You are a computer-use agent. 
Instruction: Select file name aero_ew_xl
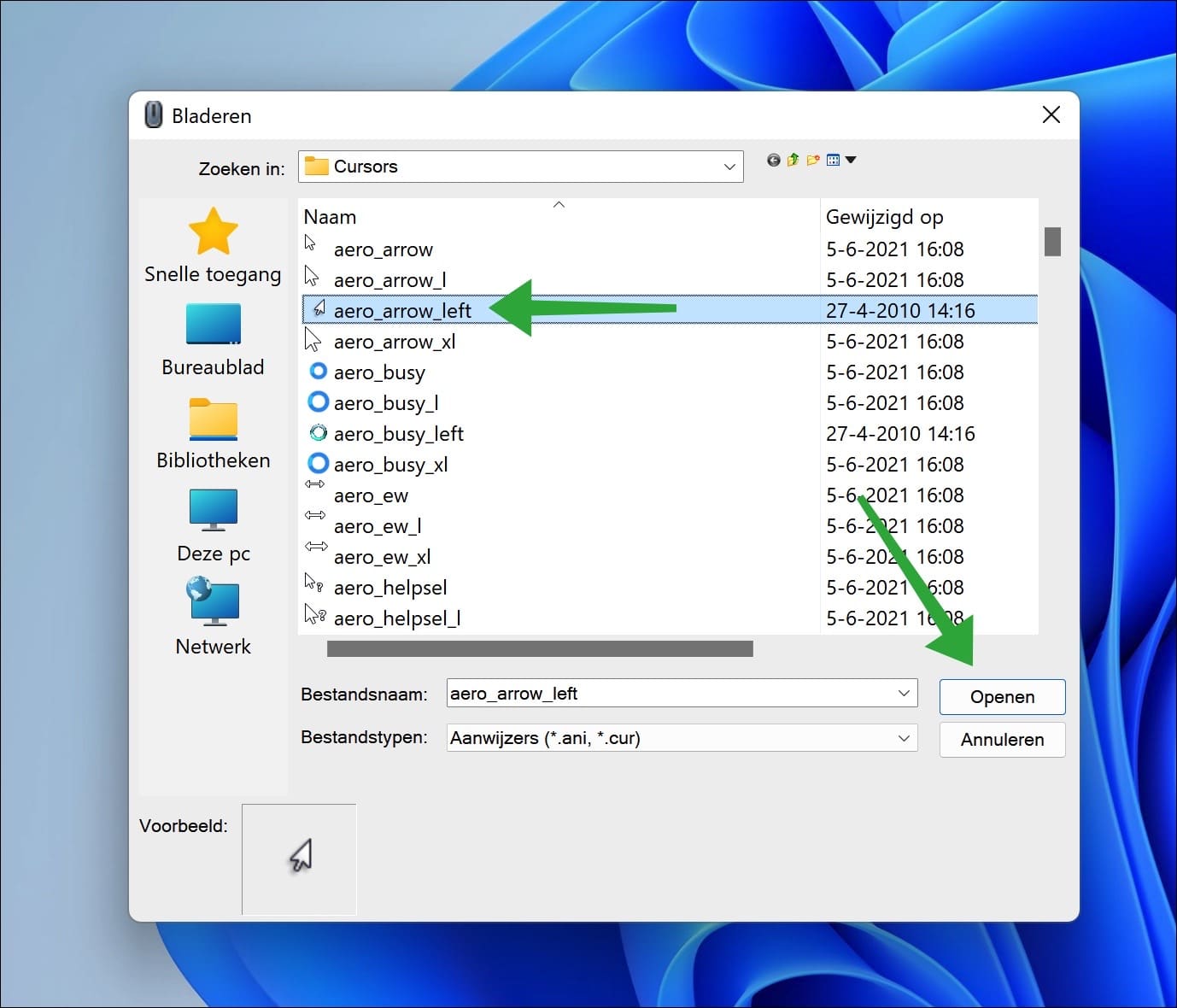point(383,557)
